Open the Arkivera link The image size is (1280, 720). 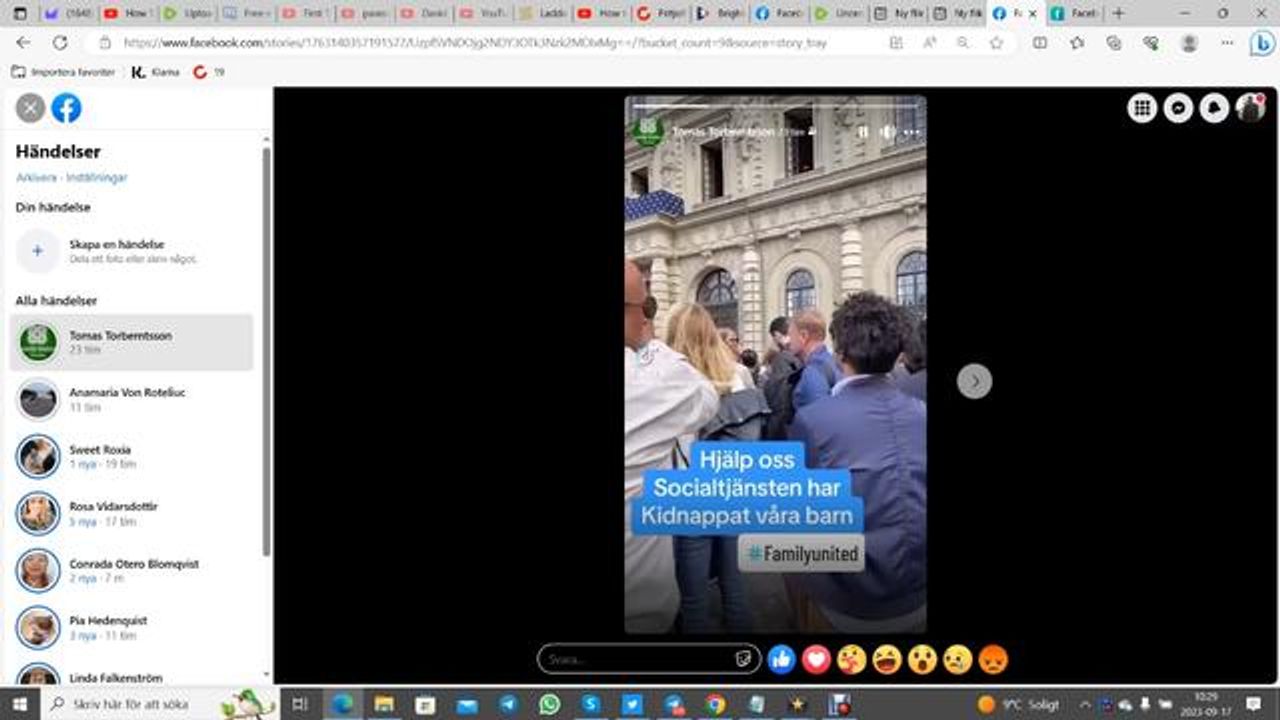pyautogui.click(x=37, y=178)
